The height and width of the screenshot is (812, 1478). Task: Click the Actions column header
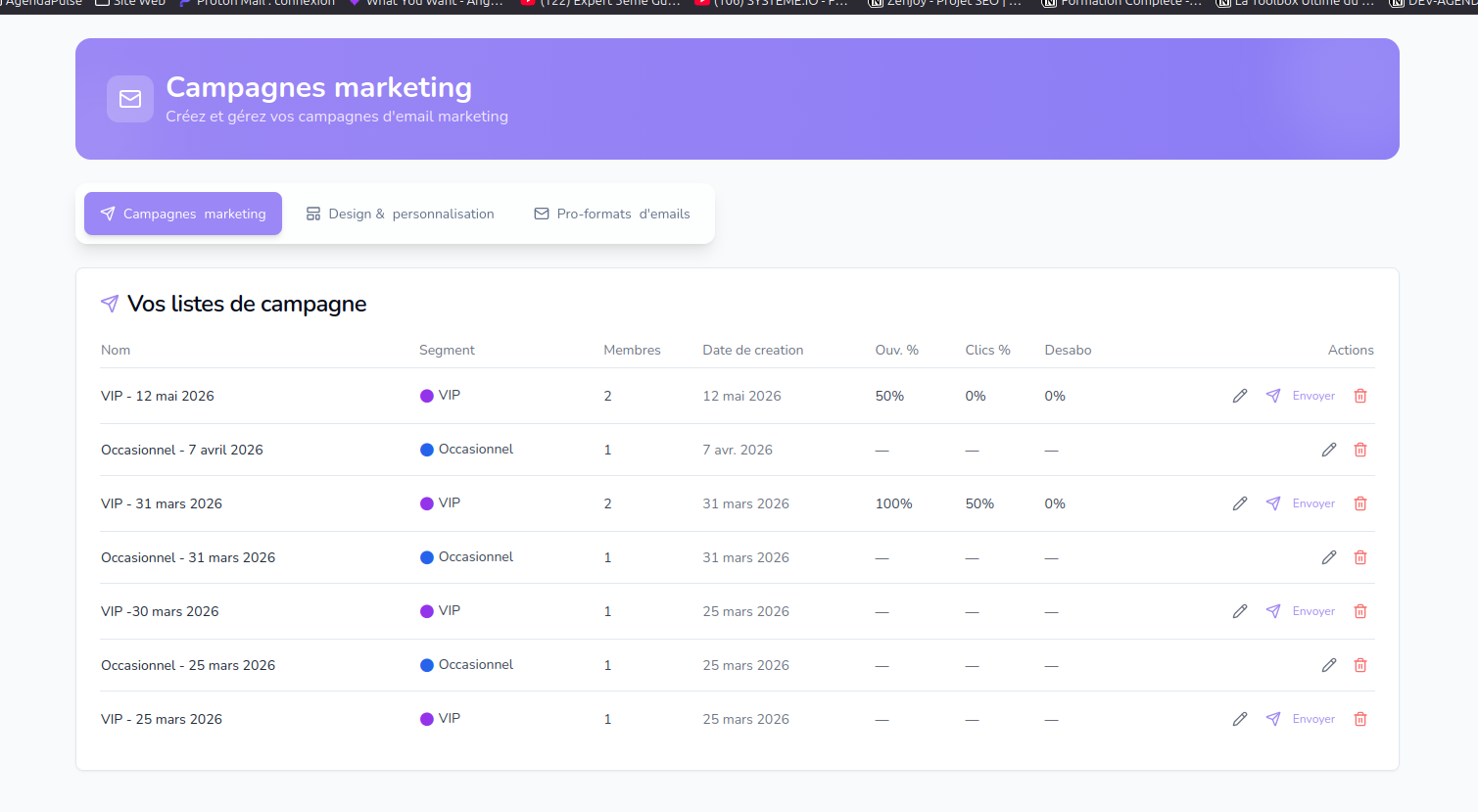pos(1351,350)
